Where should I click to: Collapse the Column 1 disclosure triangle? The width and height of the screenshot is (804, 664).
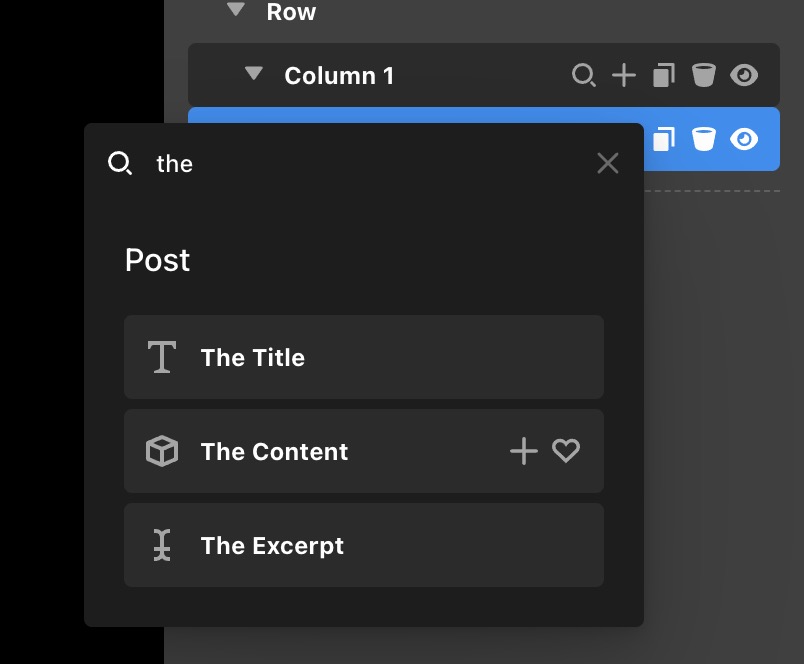click(254, 73)
